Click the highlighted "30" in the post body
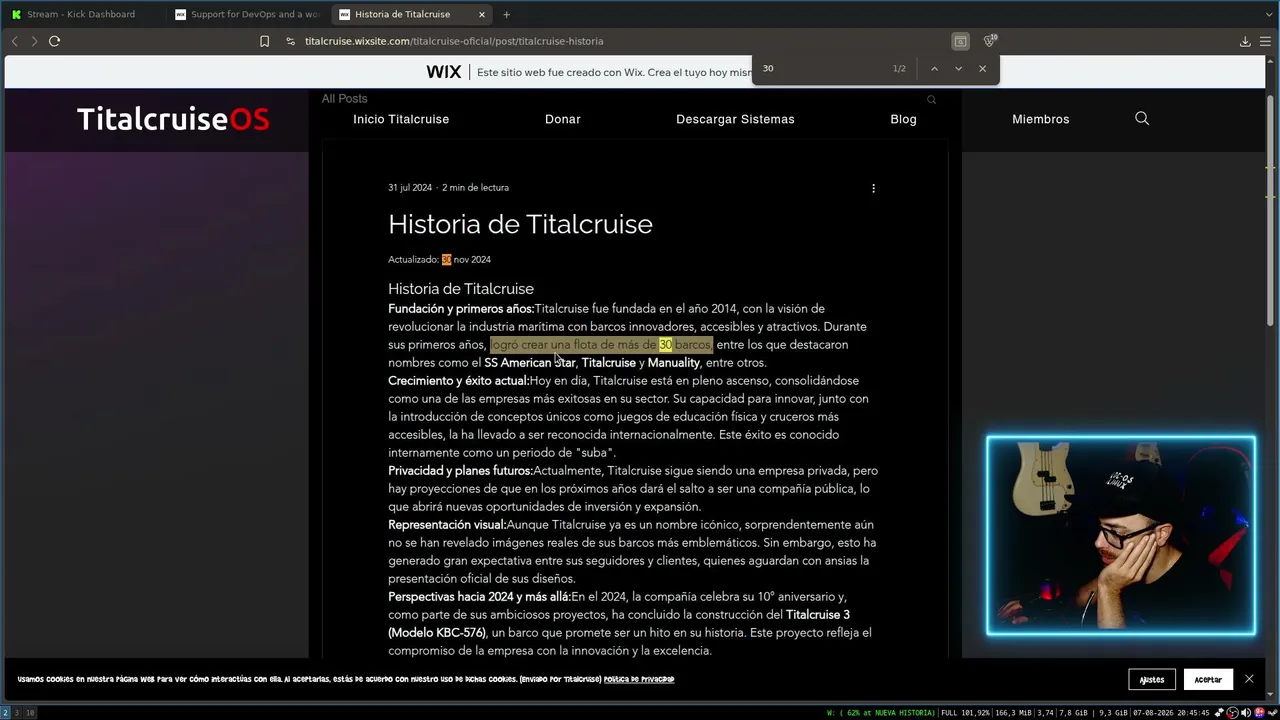This screenshot has width=1280, height=720. coord(665,345)
